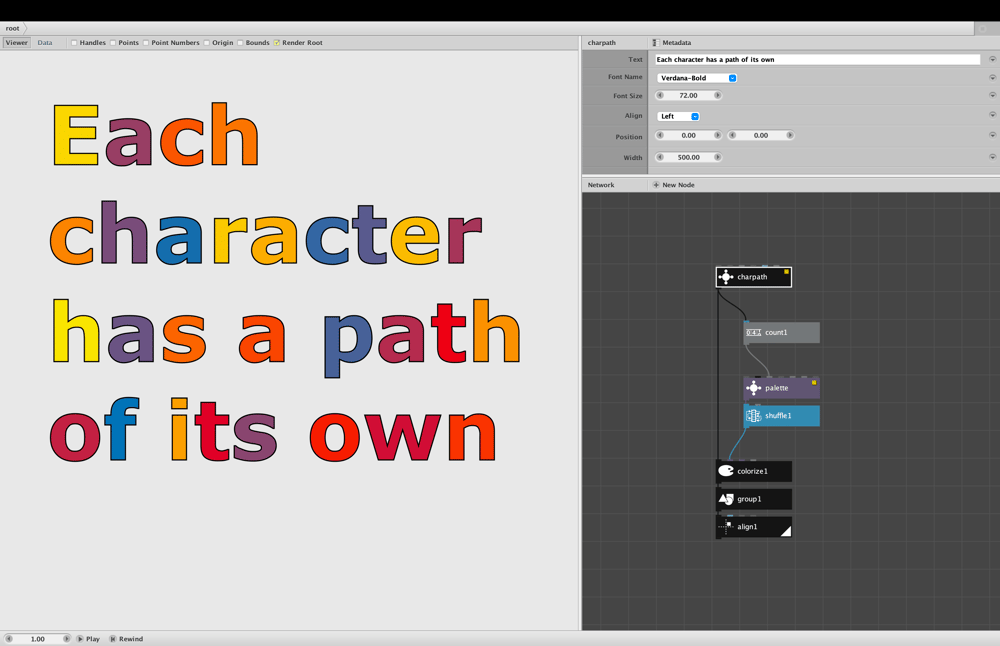Click the charpath header label

click(x=601, y=43)
